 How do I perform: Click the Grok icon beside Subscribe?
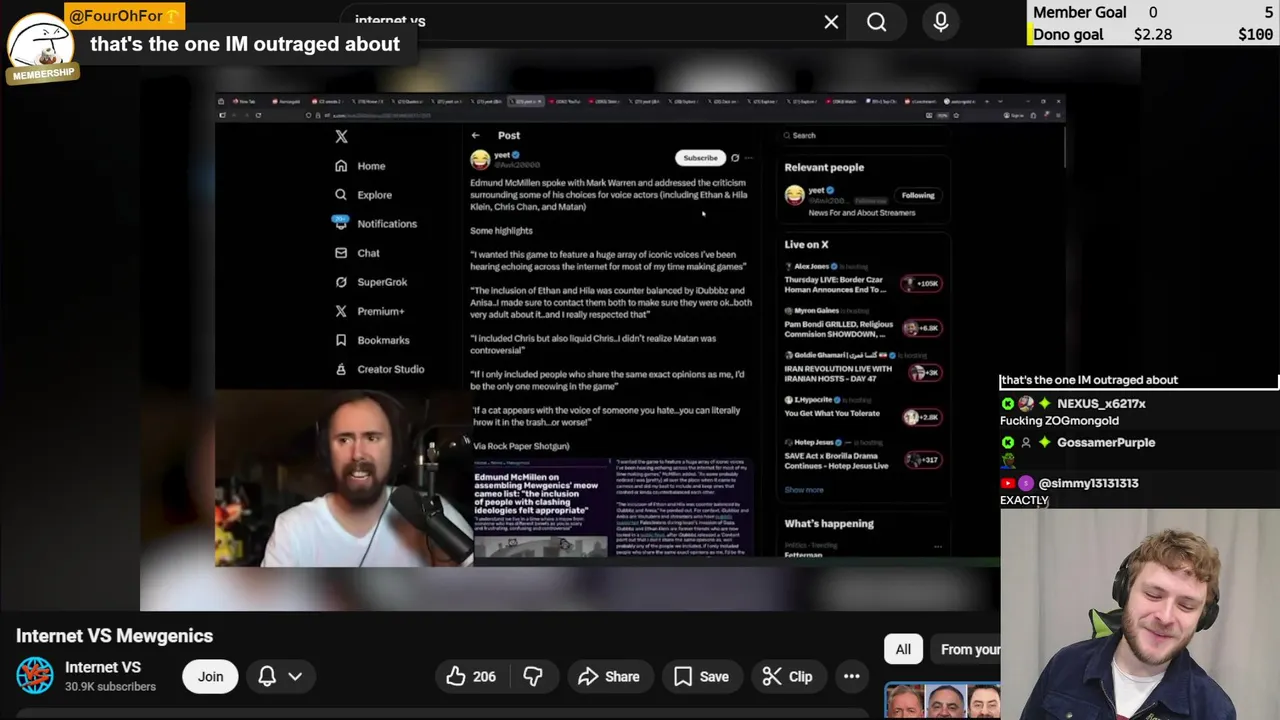pyautogui.click(x=735, y=158)
